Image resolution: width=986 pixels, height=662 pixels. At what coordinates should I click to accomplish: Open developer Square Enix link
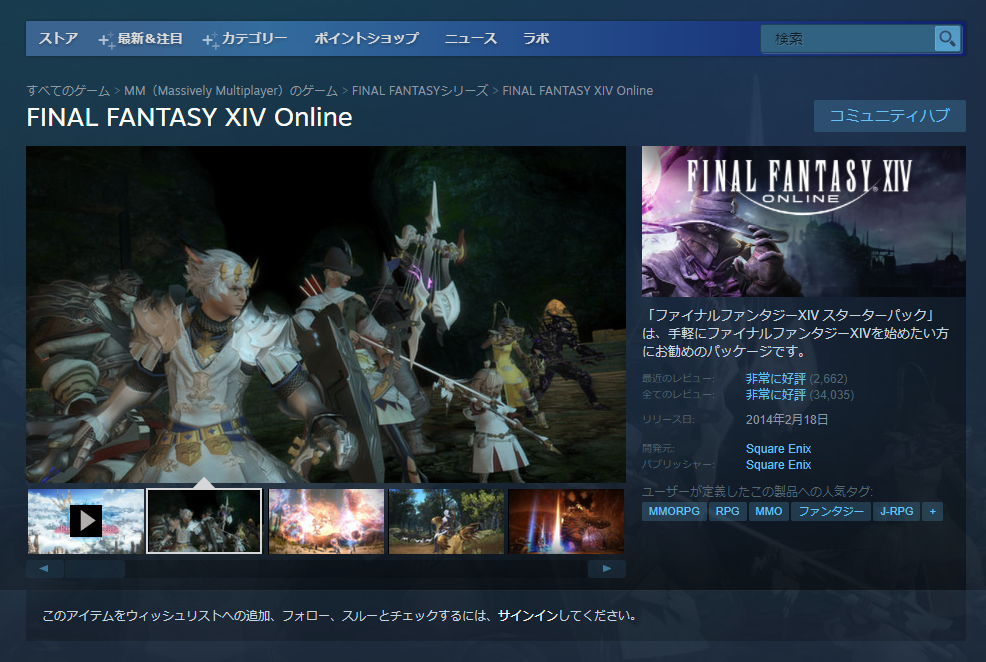pos(778,448)
